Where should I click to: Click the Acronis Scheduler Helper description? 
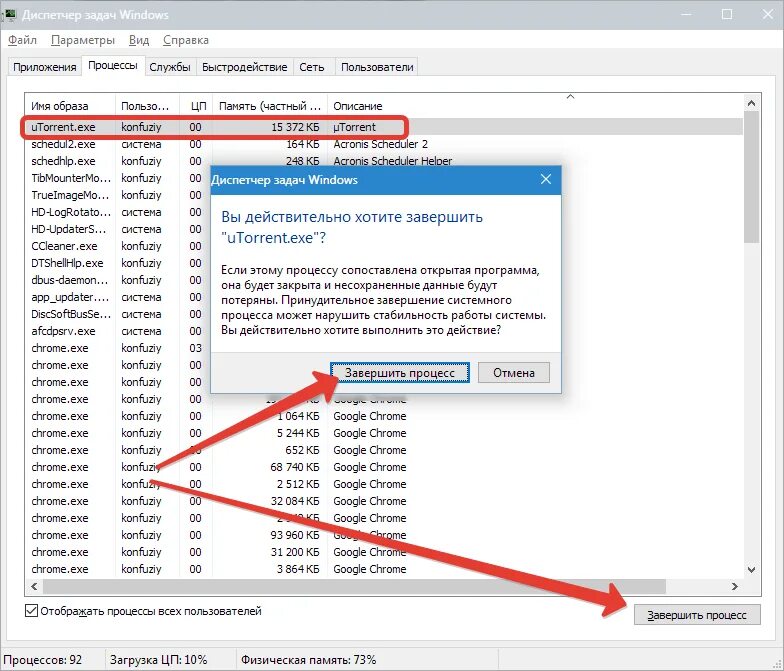pyautogui.click(x=392, y=161)
